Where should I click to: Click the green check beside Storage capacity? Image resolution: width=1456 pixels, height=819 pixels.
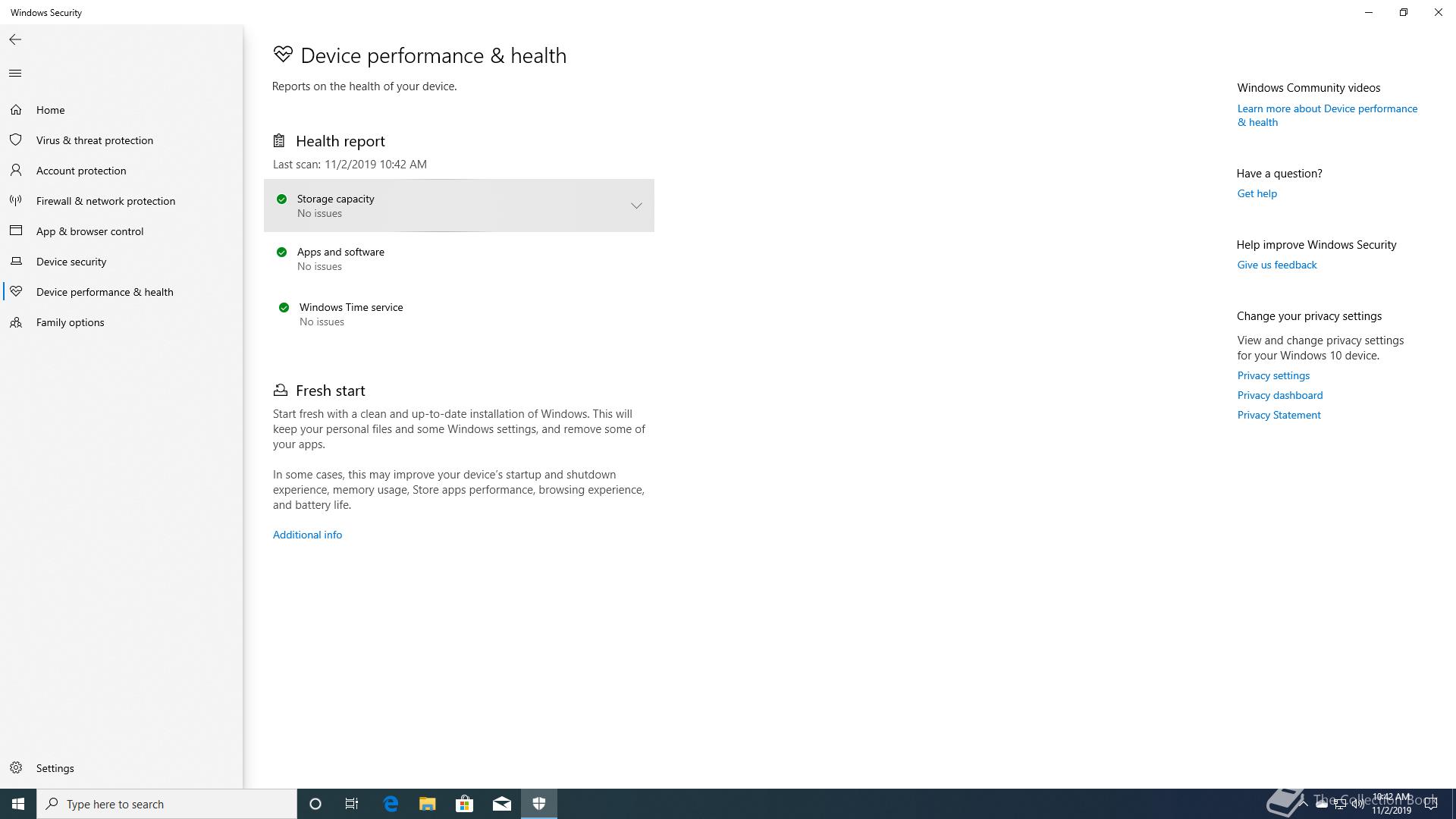[x=281, y=199]
